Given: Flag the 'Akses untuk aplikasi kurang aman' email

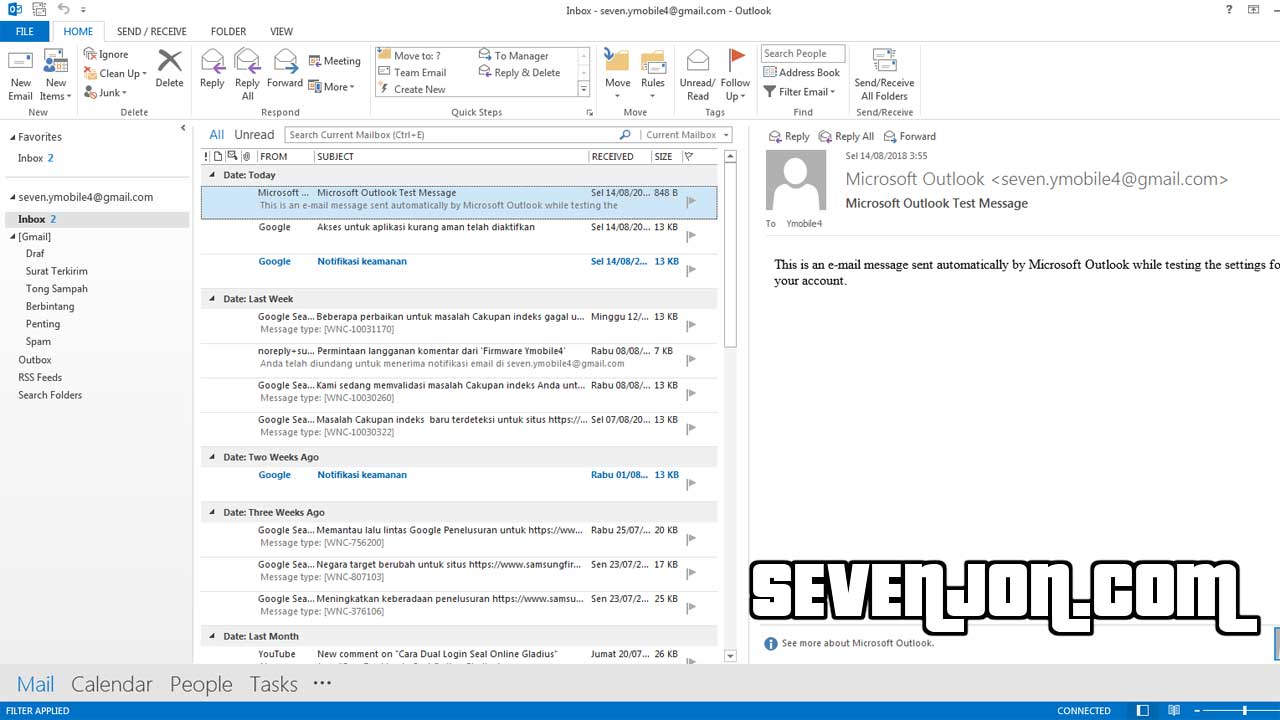Looking at the screenshot, I should (691, 236).
